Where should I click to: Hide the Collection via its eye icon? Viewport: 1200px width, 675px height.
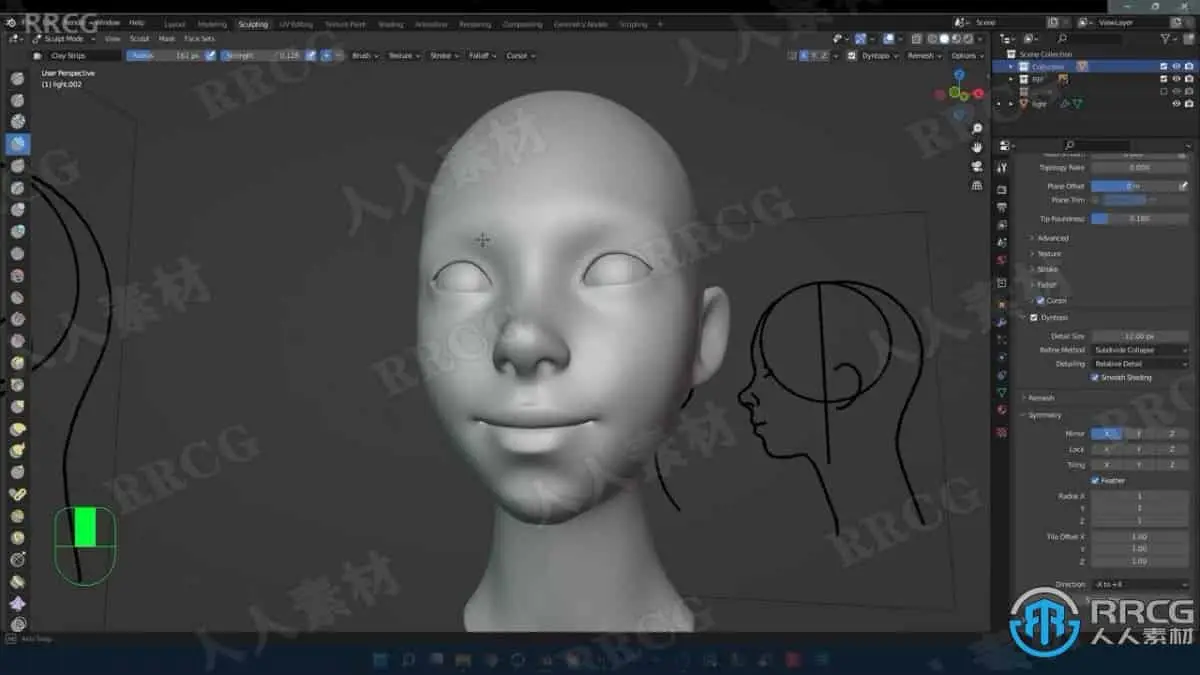coord(1176,66)
